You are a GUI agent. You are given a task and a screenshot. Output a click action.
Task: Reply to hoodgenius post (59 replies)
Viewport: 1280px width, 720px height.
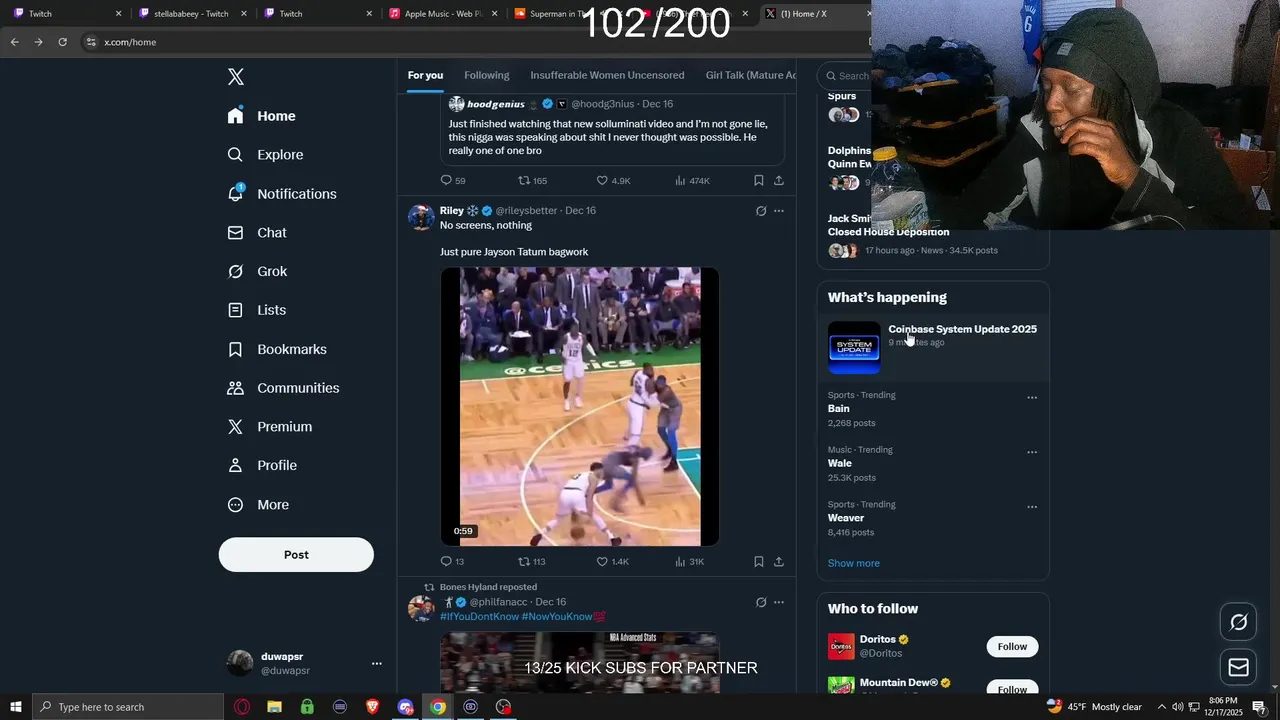[x=453, y=181]
